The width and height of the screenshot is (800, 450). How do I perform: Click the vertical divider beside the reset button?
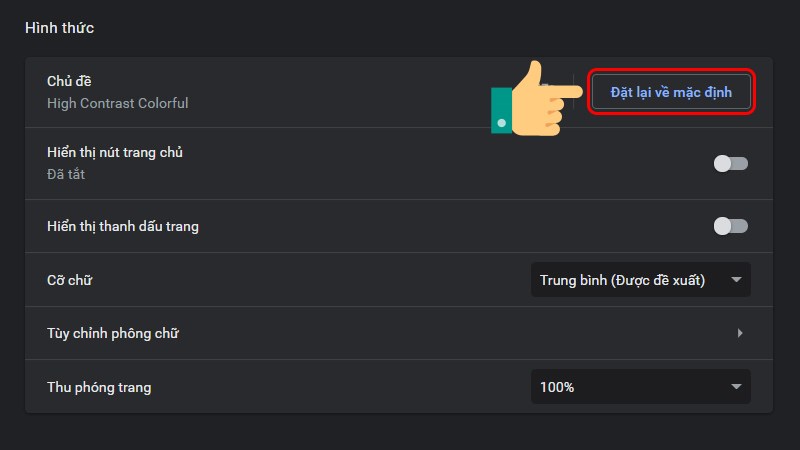[x=574, y=91]
